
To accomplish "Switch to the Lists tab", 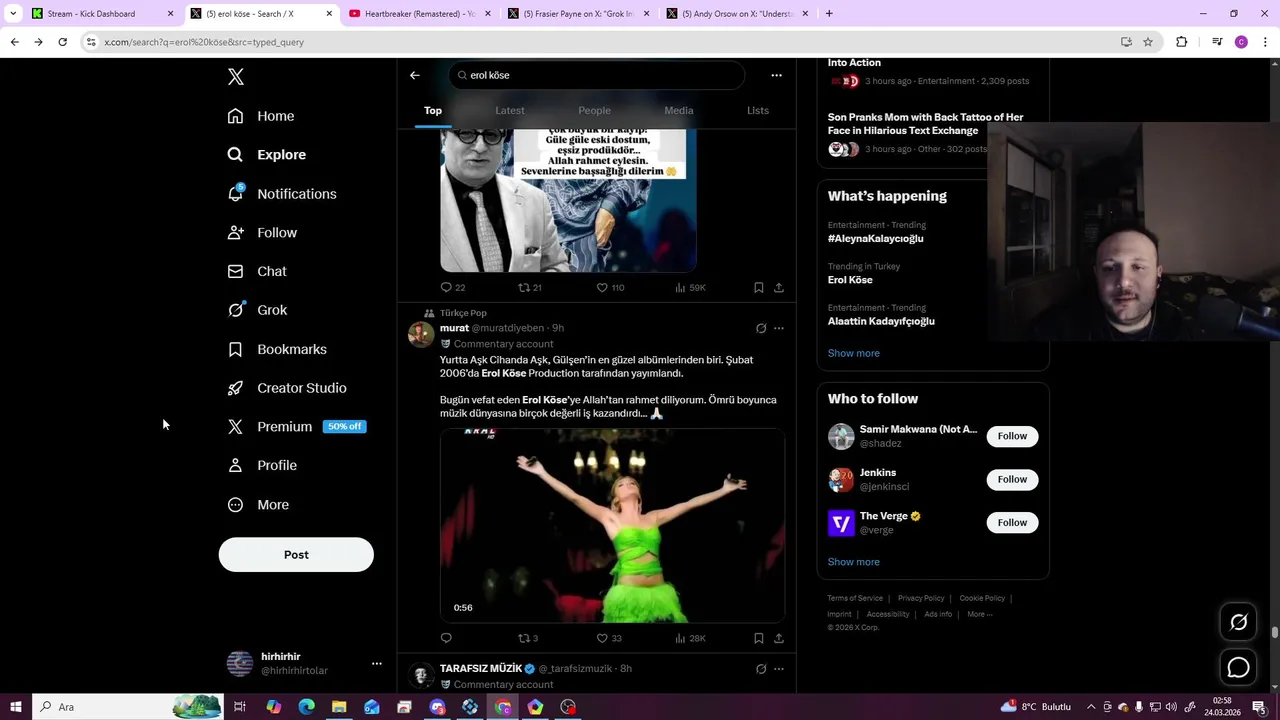I will click(758, 111).
